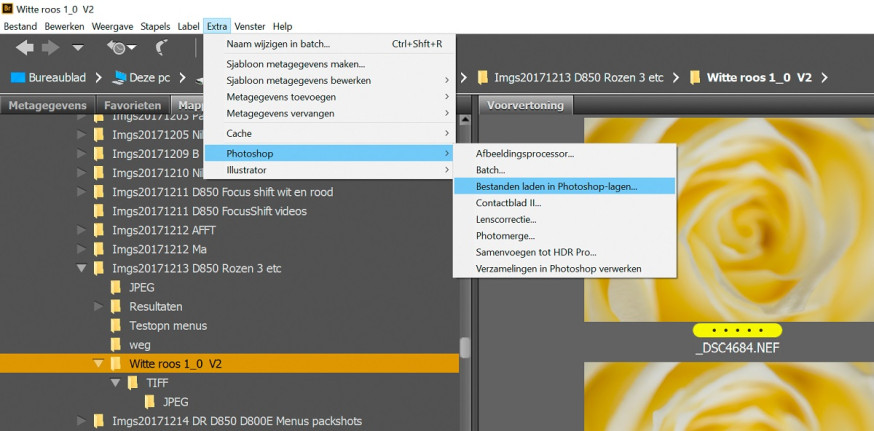Image resolution: width=874 pixels, height=431 pixels.
Task: Open Metagegevens vervangen submenu
Action: [x=330, y=113]
